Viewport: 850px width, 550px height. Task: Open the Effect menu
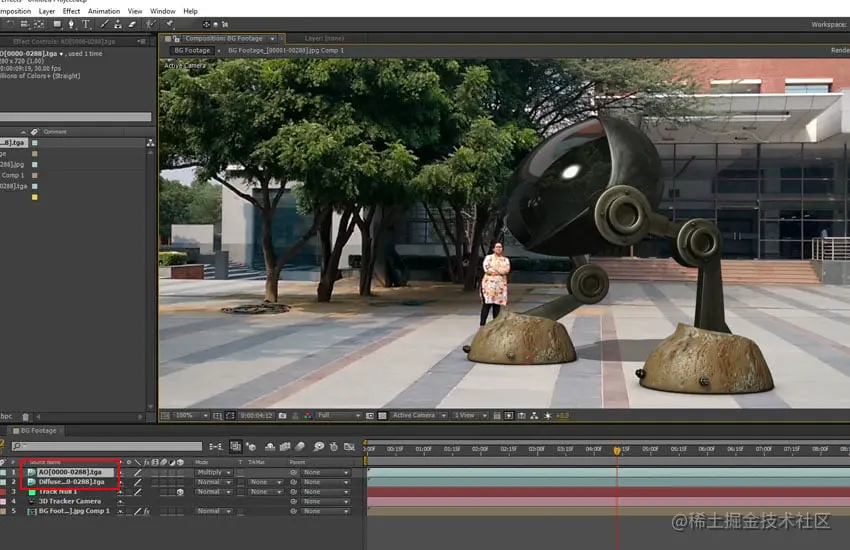click(71, 11)
